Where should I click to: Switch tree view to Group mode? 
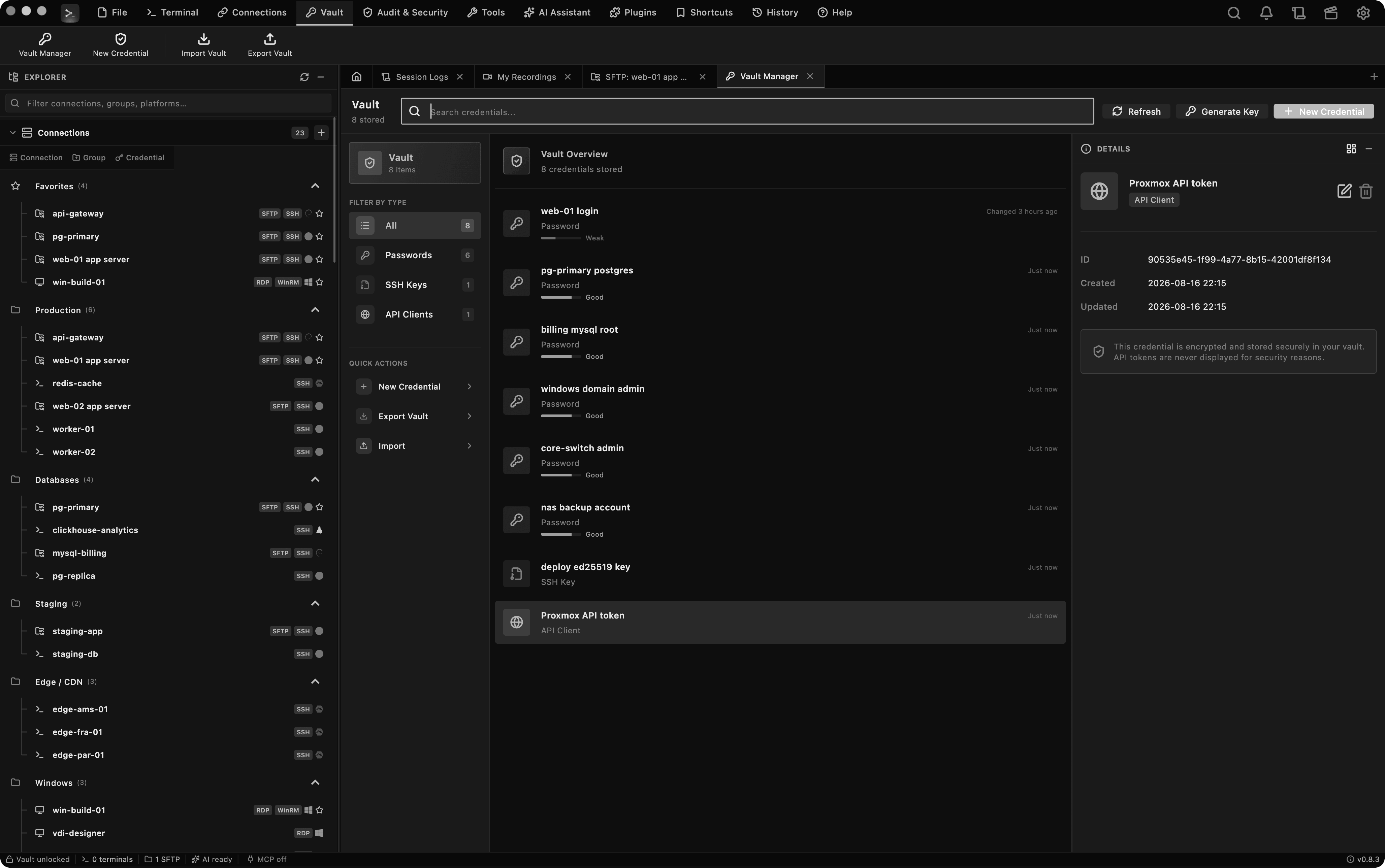(89, 158)
